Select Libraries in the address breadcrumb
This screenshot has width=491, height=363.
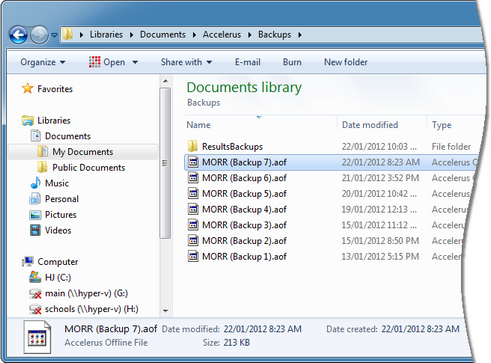click(106, 35)
